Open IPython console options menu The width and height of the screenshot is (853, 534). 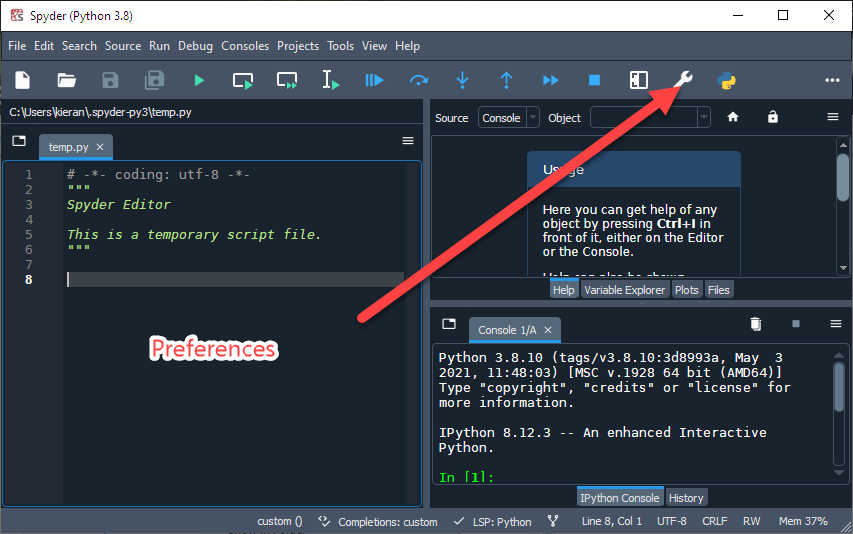point(836,324)
